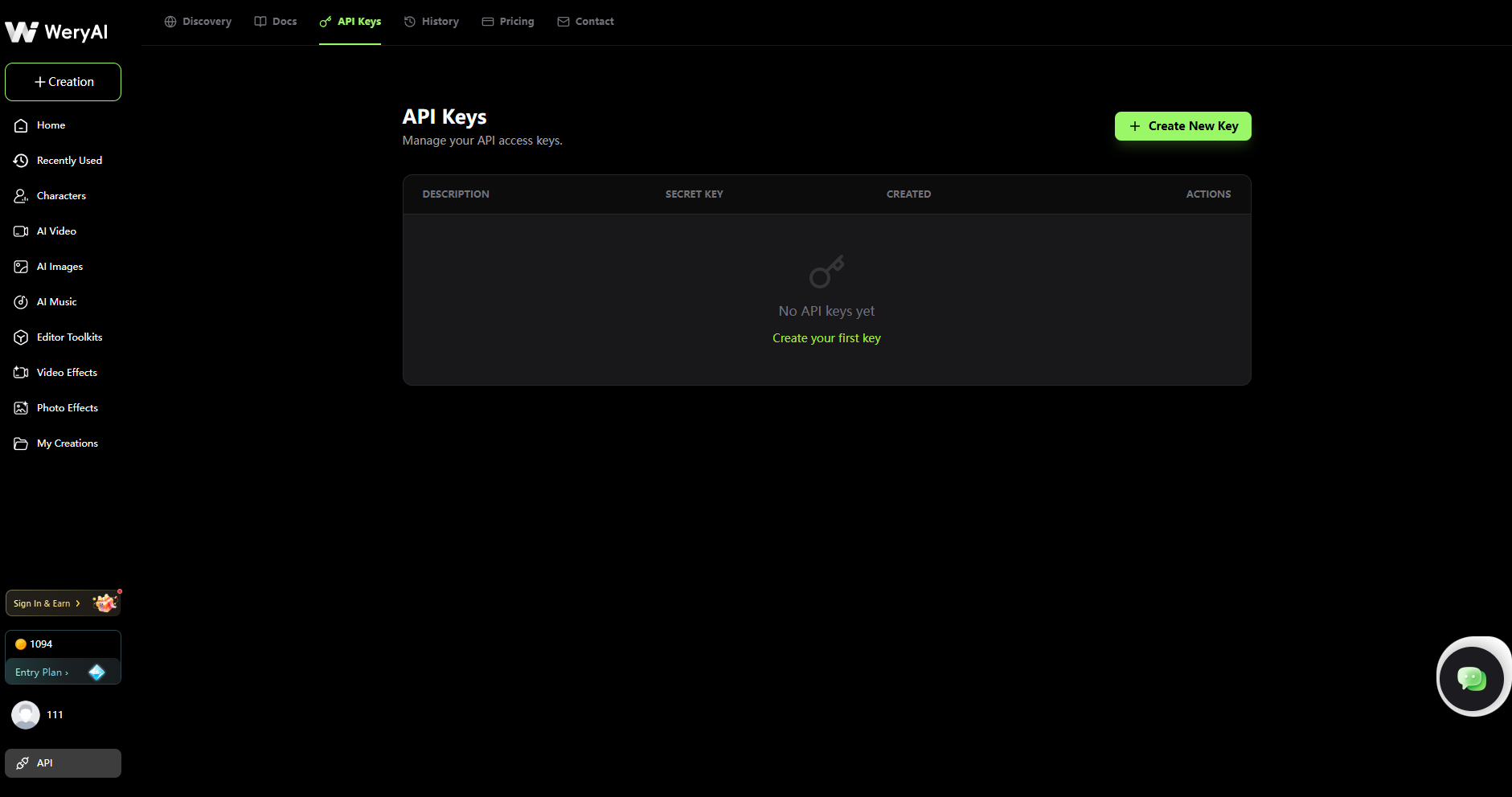1512x797 pixels.
Task: Click the Create your first key link
Action: (x=826, y=337)
